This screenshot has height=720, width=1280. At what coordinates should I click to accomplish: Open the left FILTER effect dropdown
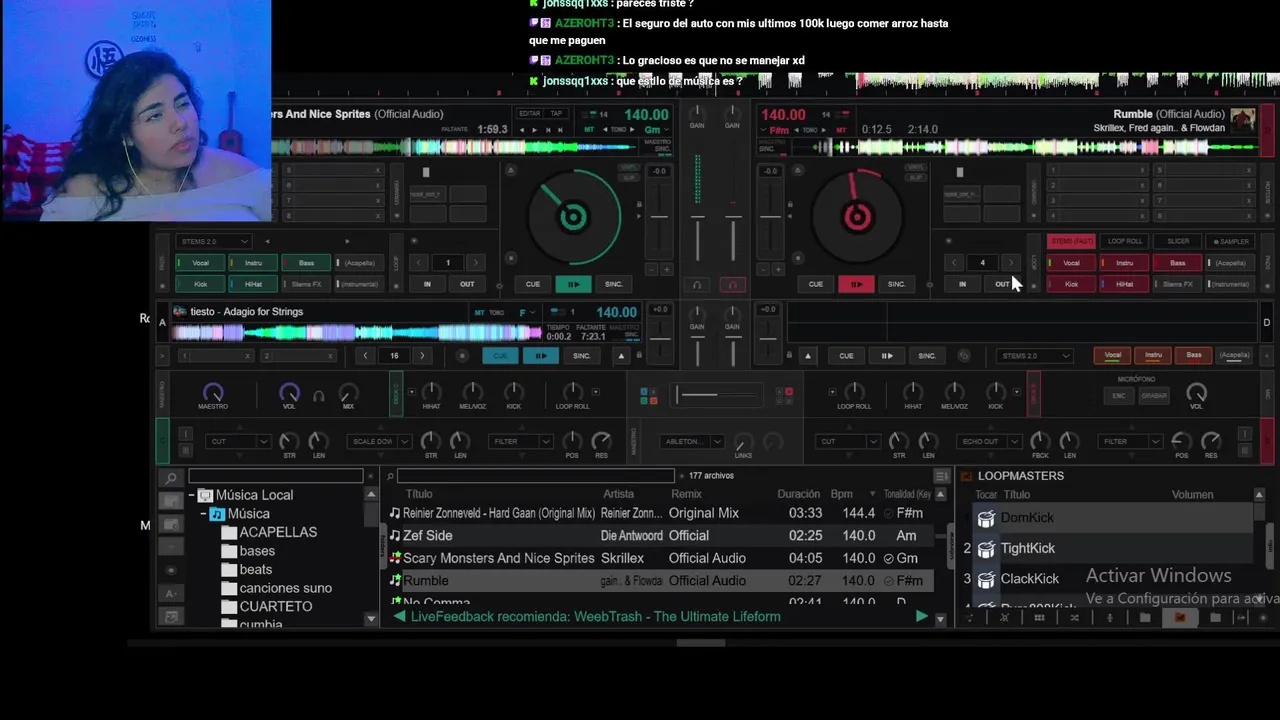point(521,441)
